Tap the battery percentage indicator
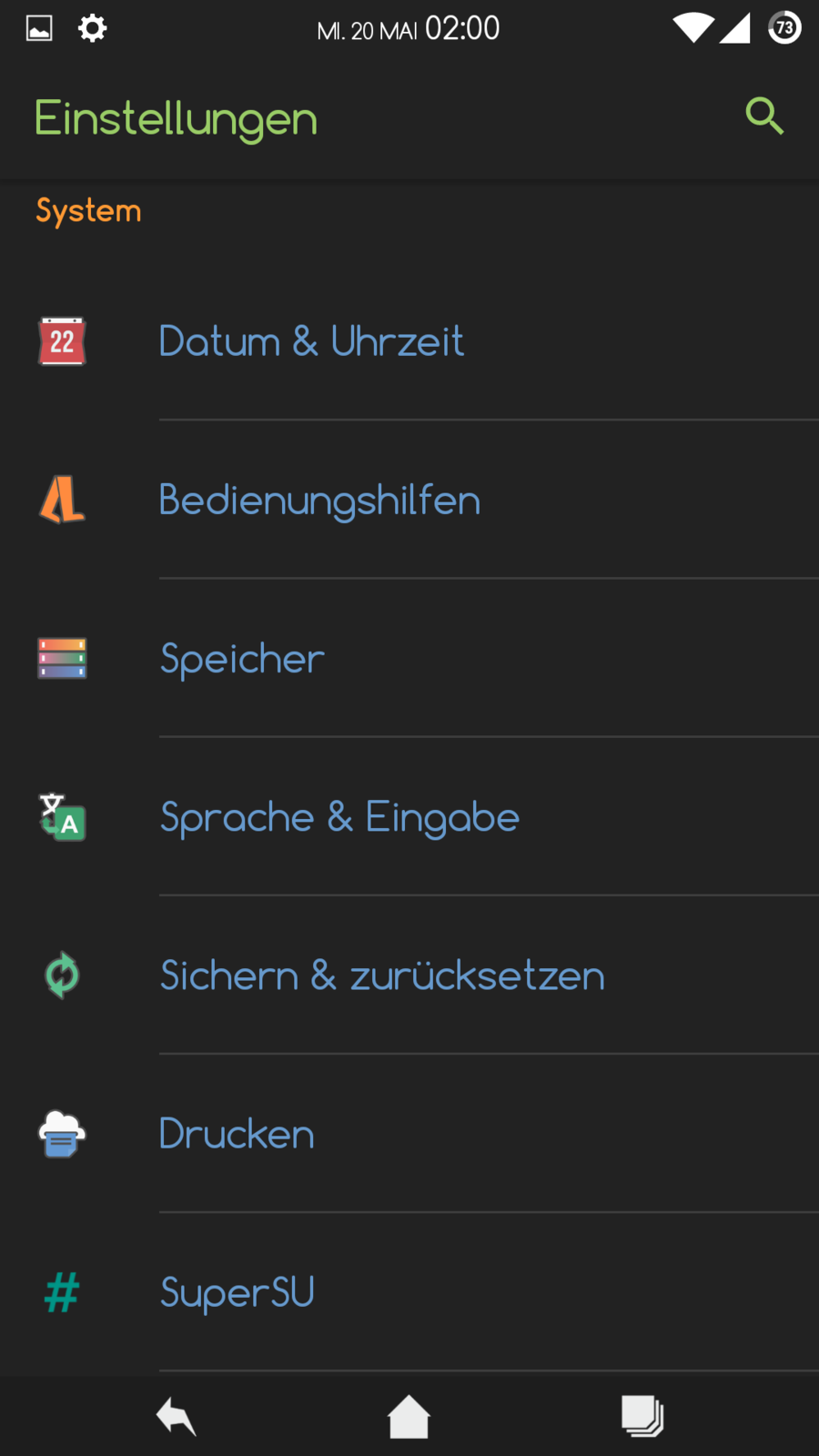This screenshot has height=1456, width=819. point(784,28)
